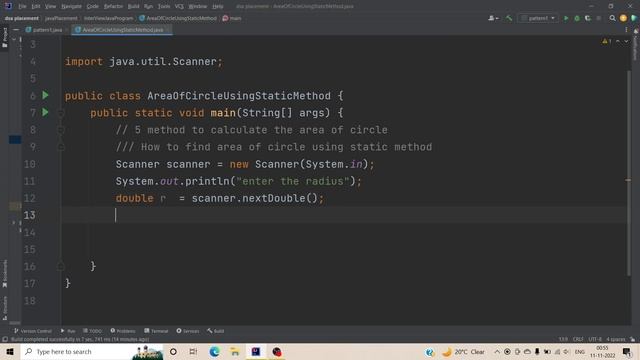Screen dimensions: 640x360
Task: Open Microsoft Edge from taskbar
Action: 214,351
